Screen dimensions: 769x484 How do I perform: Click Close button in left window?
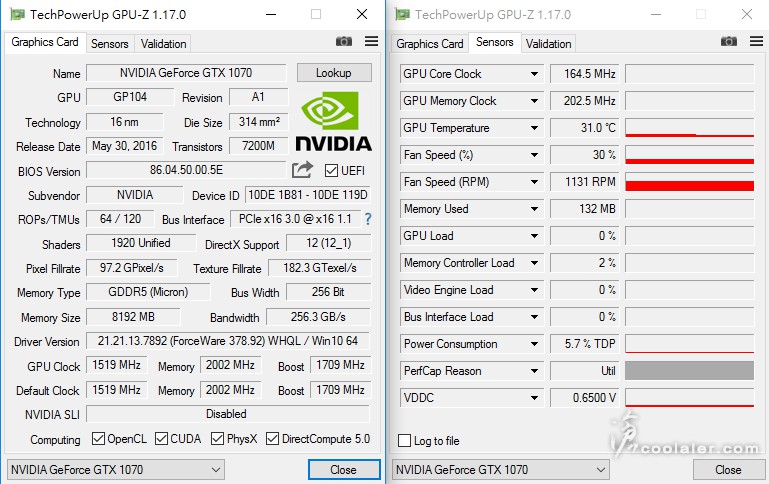(x=344, y=470)
